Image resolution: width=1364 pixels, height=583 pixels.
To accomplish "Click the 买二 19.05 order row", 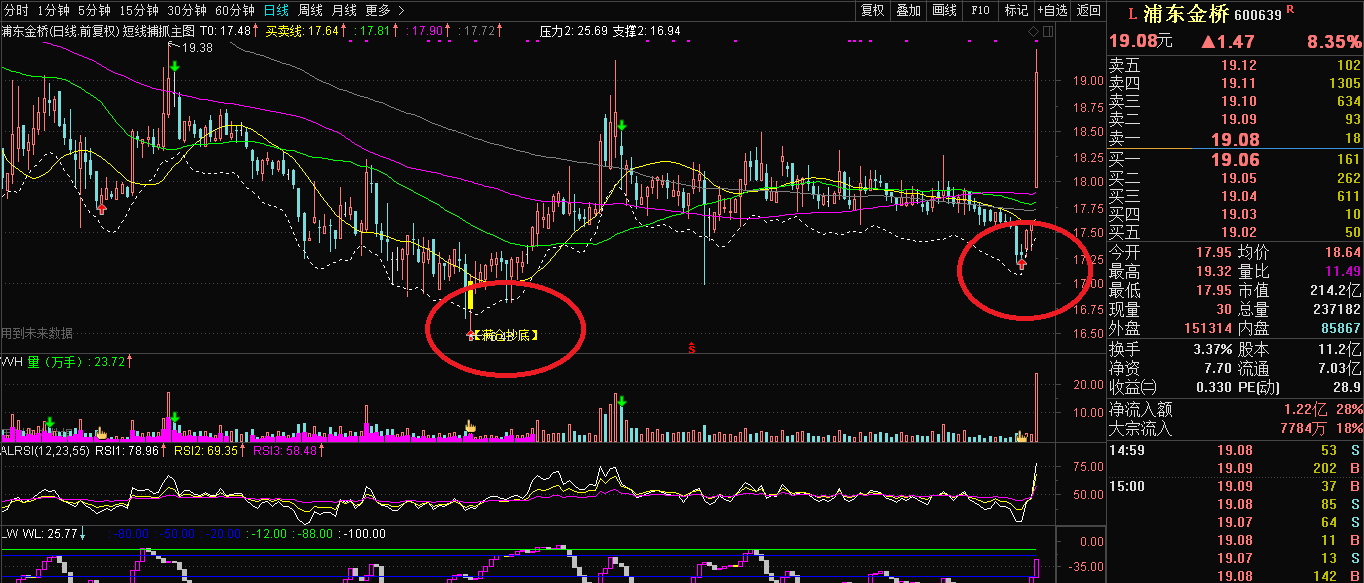I will pos(1235,178).
